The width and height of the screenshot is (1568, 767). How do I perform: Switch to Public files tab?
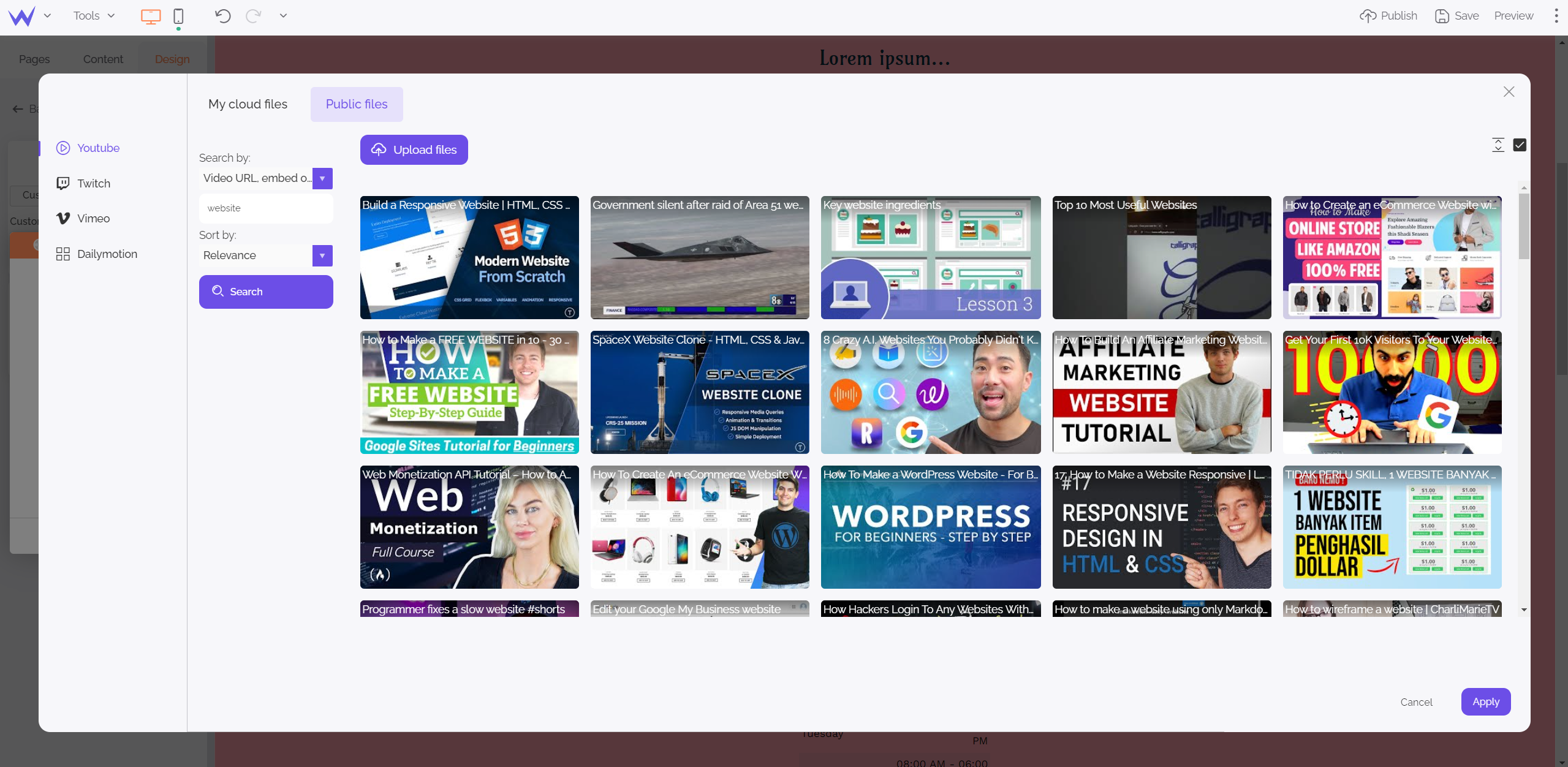pyautogui.click(x=356, y=104)
